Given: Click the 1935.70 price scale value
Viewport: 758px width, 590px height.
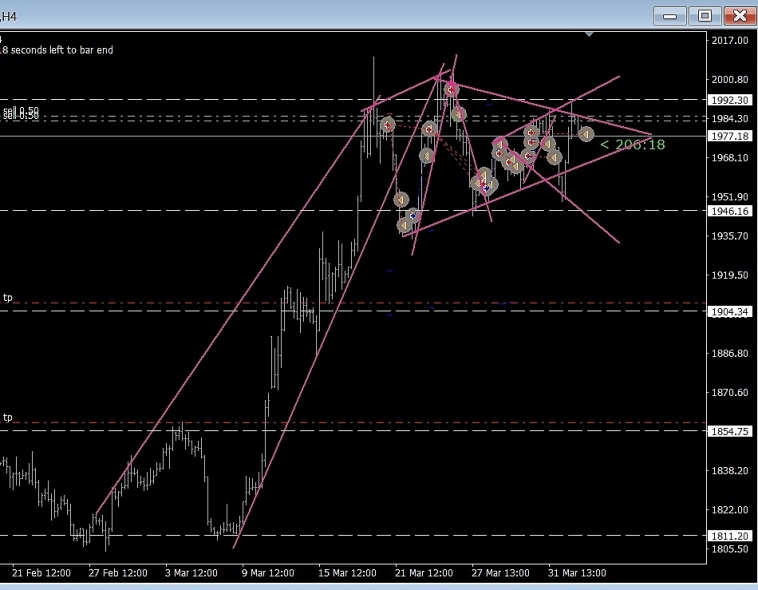Looking at the screenshot, I should pyautogui.click(x=730, y=236).
